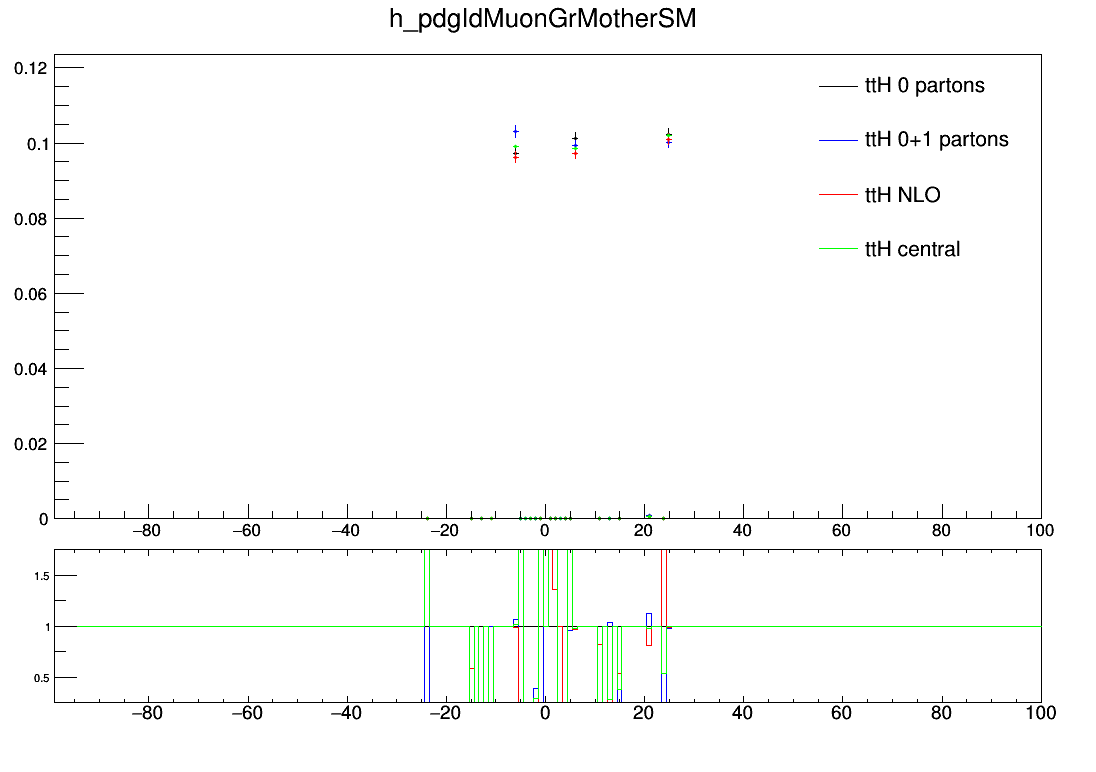Screen dimensions: 1096x772
Task: Click the 0.06 y-axis label
Action: [31, 294]
